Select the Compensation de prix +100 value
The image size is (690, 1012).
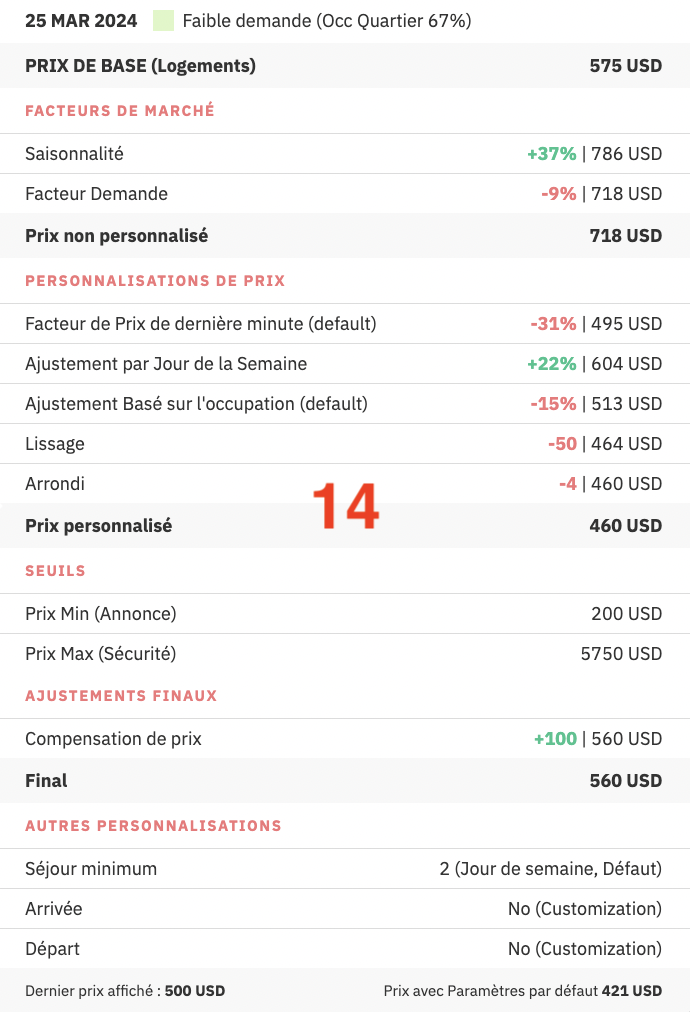555,739
